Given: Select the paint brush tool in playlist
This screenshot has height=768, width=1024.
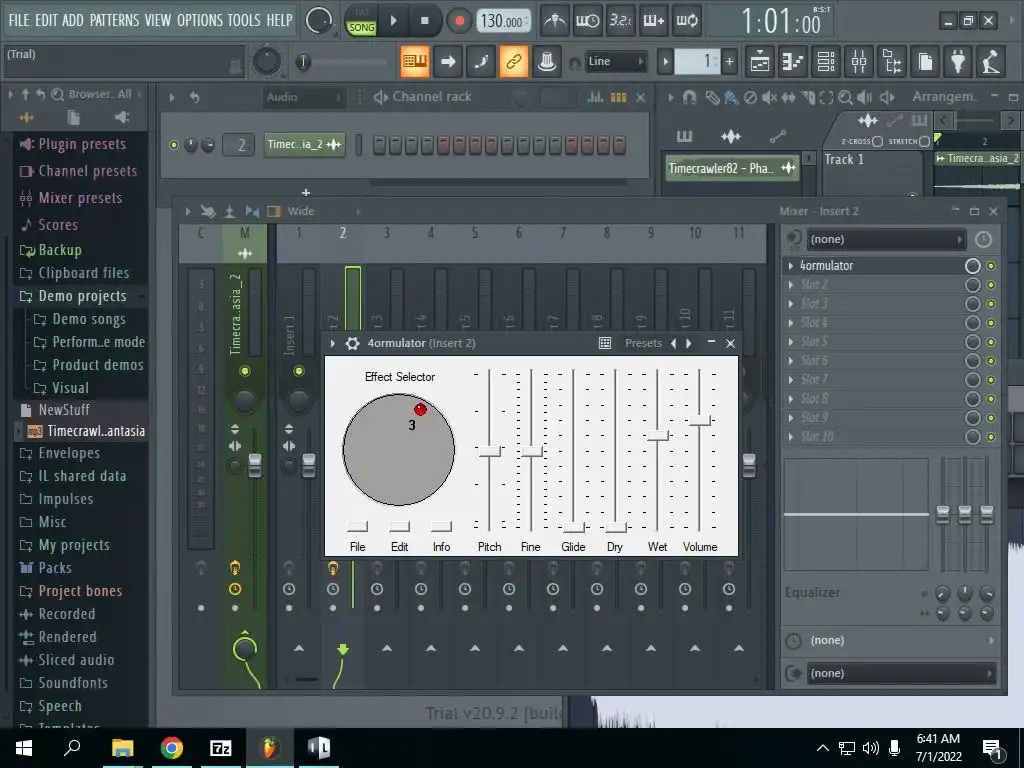Looking at the screenshot, I should tap(732, 97).
